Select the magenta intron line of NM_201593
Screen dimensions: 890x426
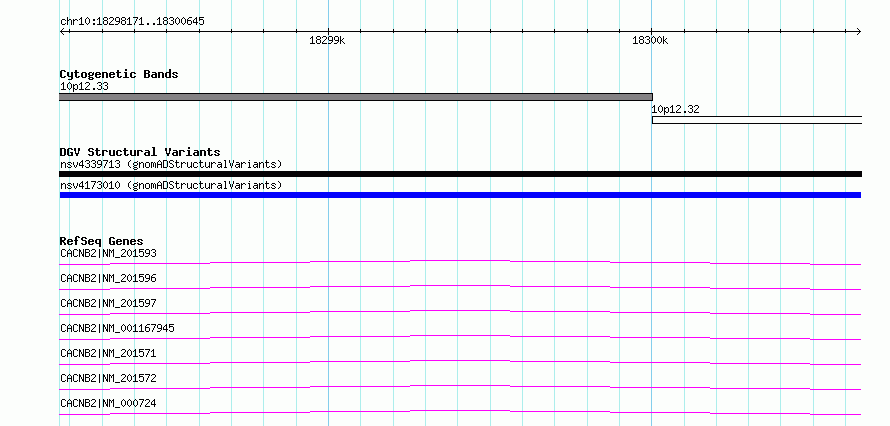pyautogui.click(x=461, y=261)
